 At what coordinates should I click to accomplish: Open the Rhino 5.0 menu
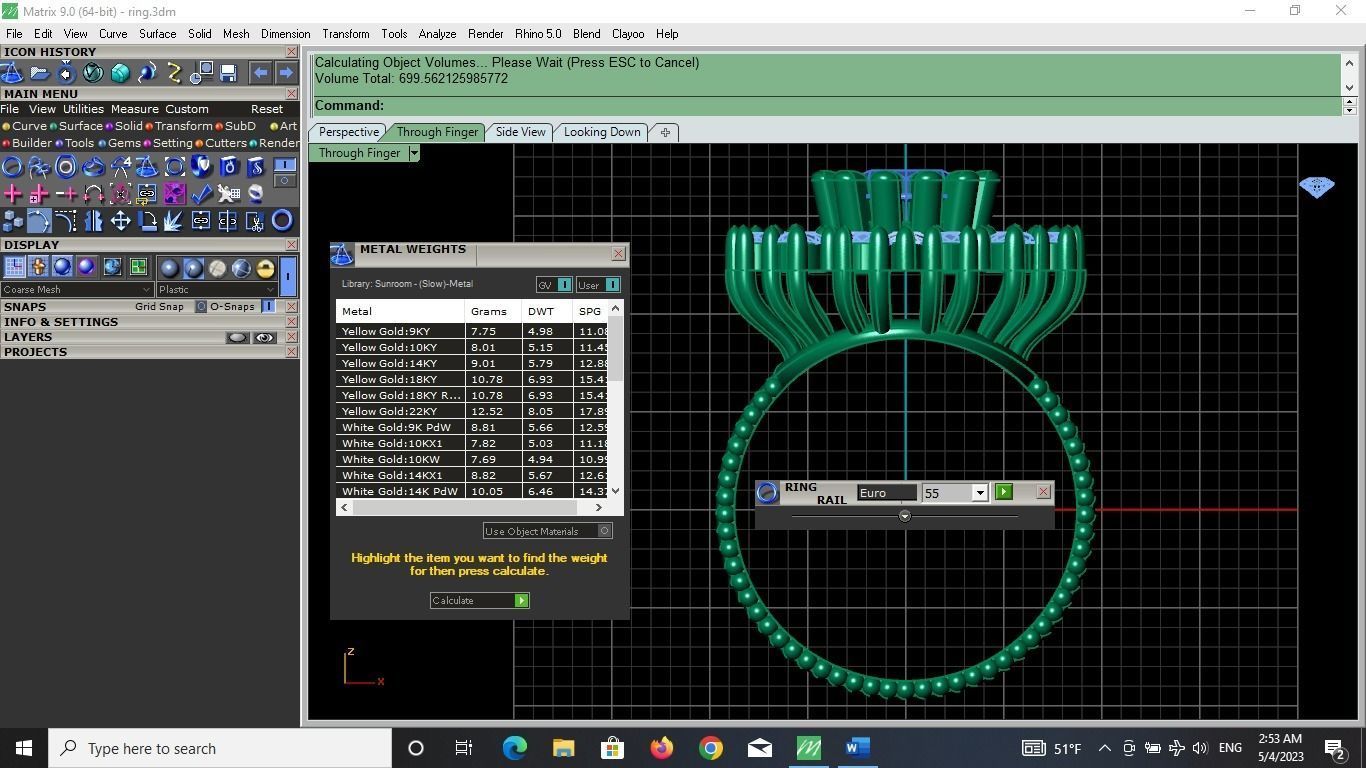[538, 34]
